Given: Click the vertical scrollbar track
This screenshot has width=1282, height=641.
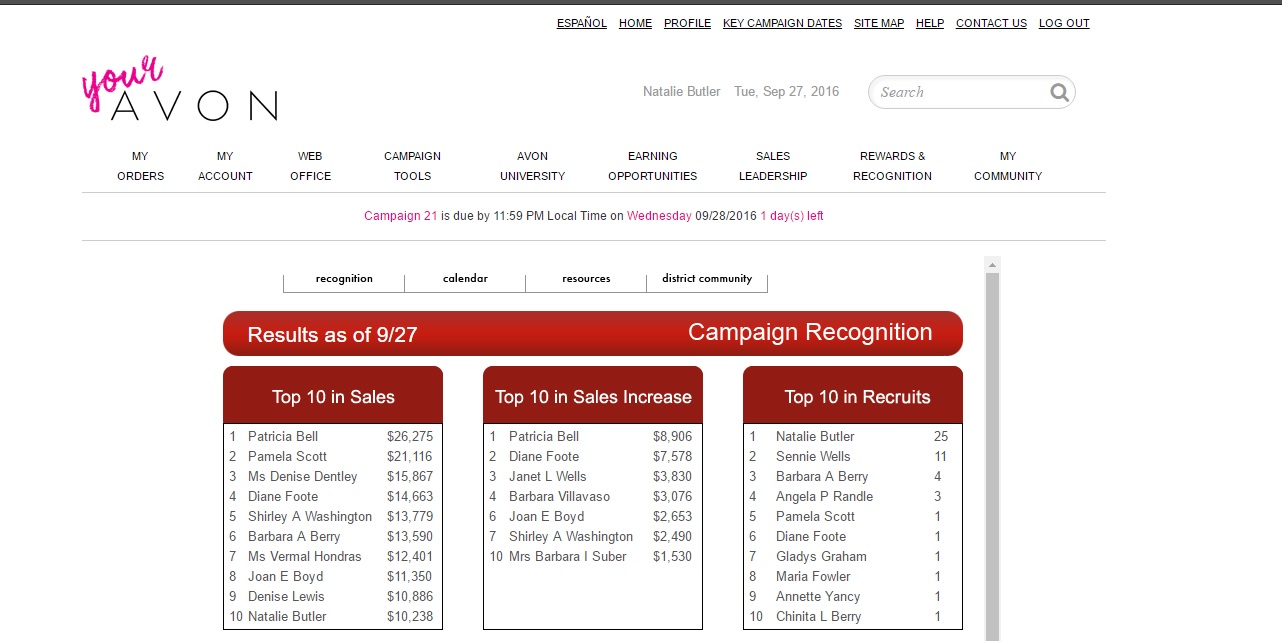Looking at the screenshot, I should pos(992,450).
